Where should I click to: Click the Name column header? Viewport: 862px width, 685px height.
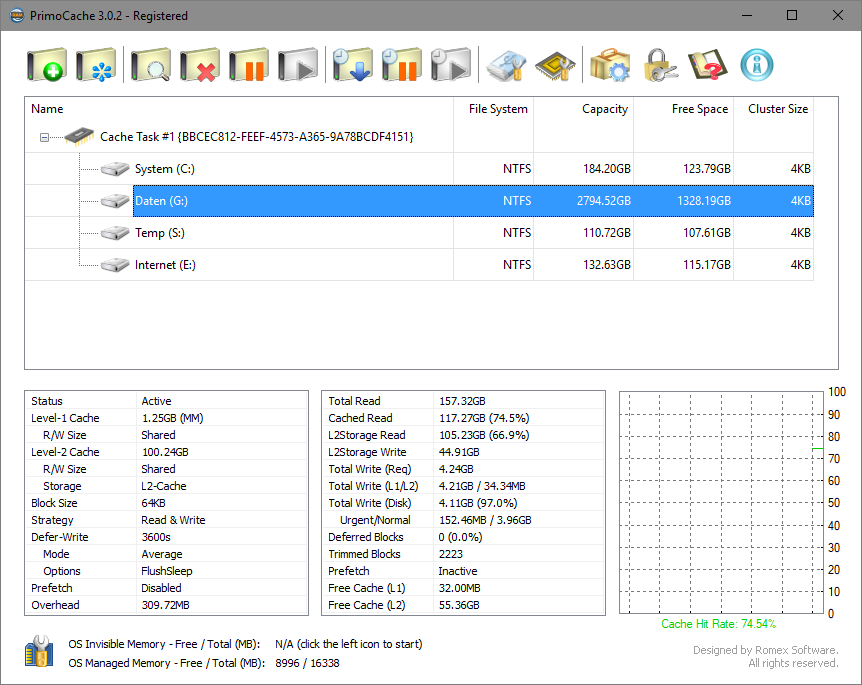(x=239, y=109)
